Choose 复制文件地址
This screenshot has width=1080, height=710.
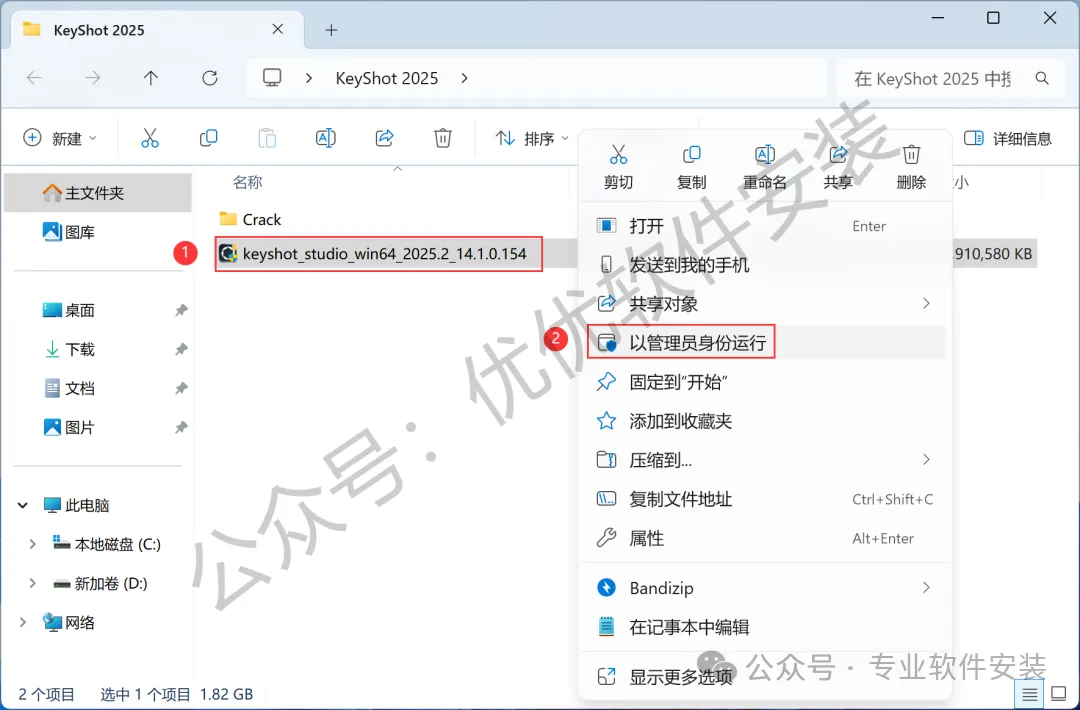(x=764, y=499)
